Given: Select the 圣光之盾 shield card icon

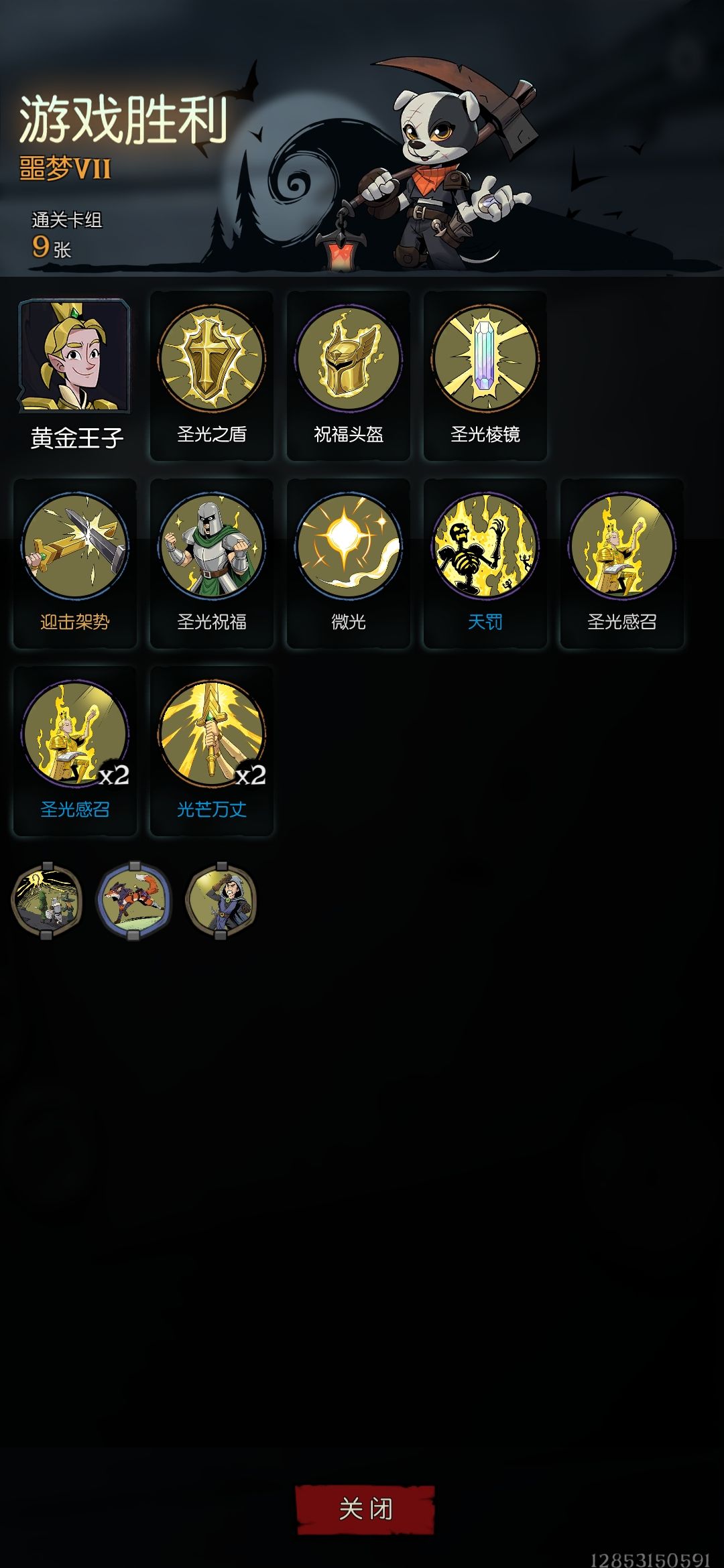Looking at the screenshot, I should click(x=212, y=375).
